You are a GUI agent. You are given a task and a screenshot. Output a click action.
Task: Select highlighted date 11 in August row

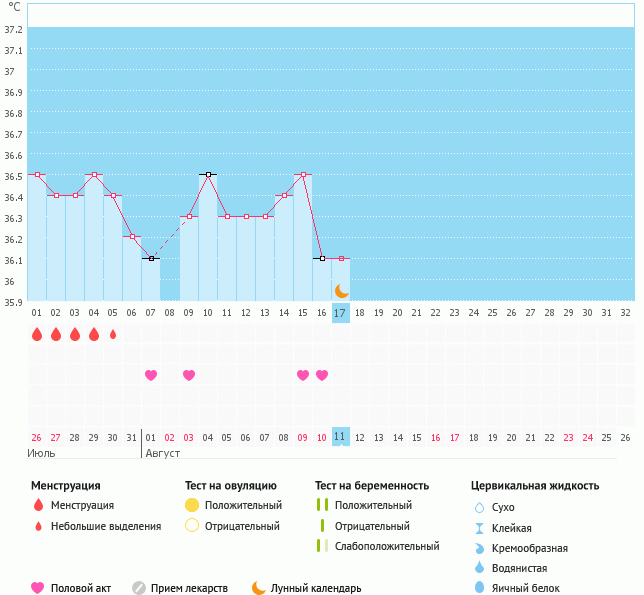(x=341, y=437)
